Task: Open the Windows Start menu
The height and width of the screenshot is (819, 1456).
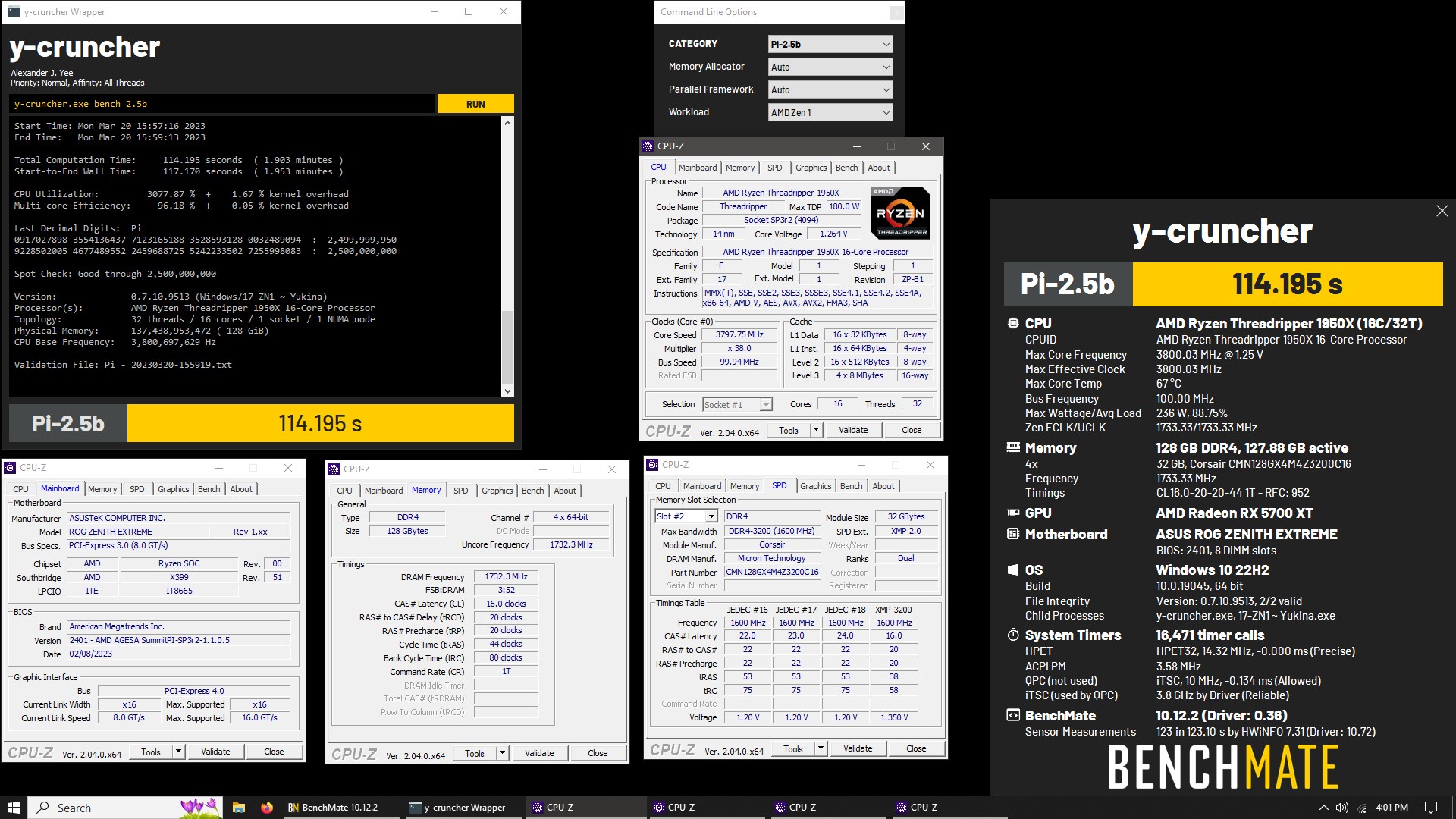Action: [13, 808]
